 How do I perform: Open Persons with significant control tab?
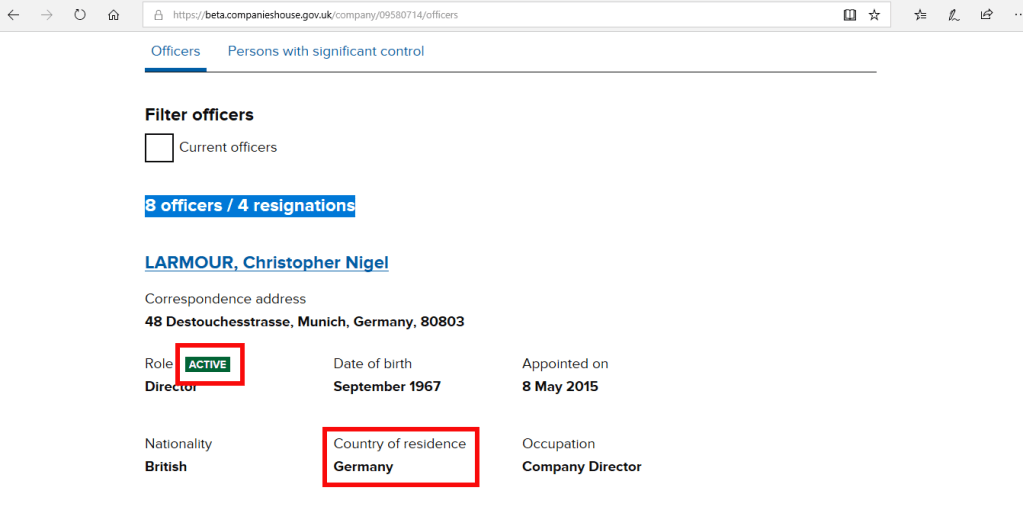tap(326, 52)
